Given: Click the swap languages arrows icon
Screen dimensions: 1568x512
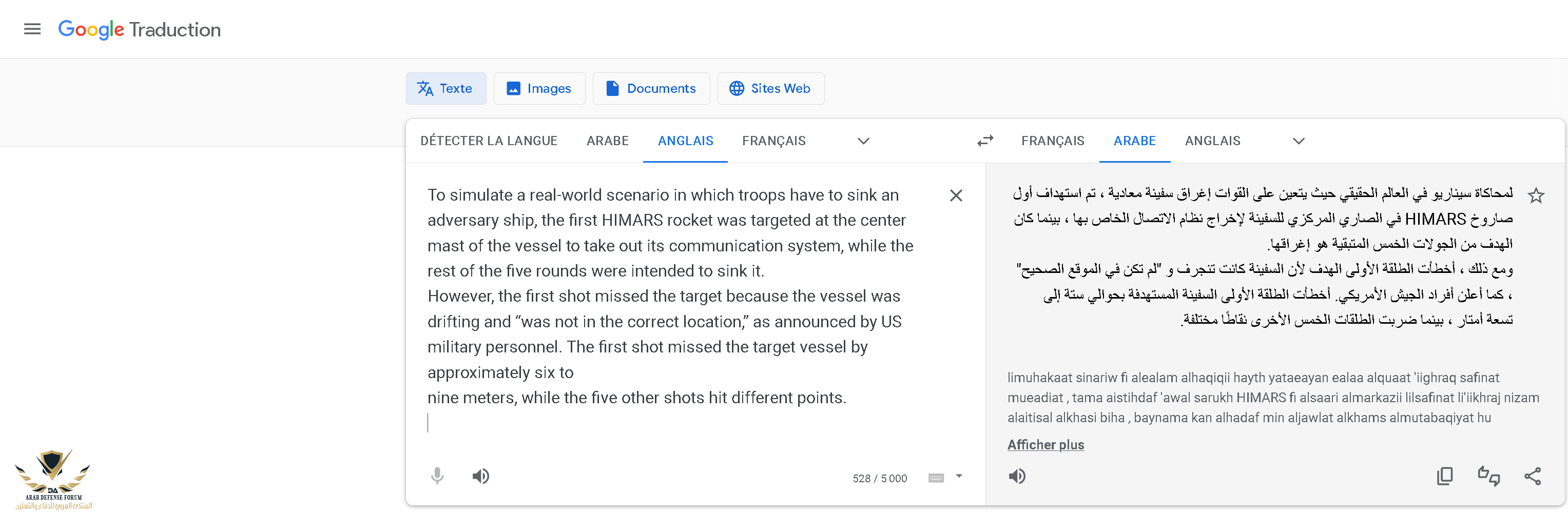Looking at the screenshot, I should (x=985, y=141).
